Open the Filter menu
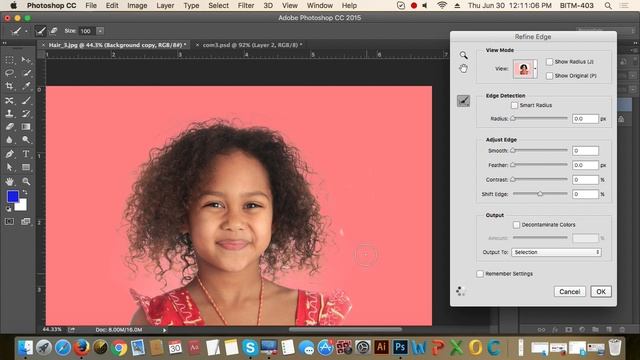Viewport: 640px width, 360px height. (x=246, y=5)
